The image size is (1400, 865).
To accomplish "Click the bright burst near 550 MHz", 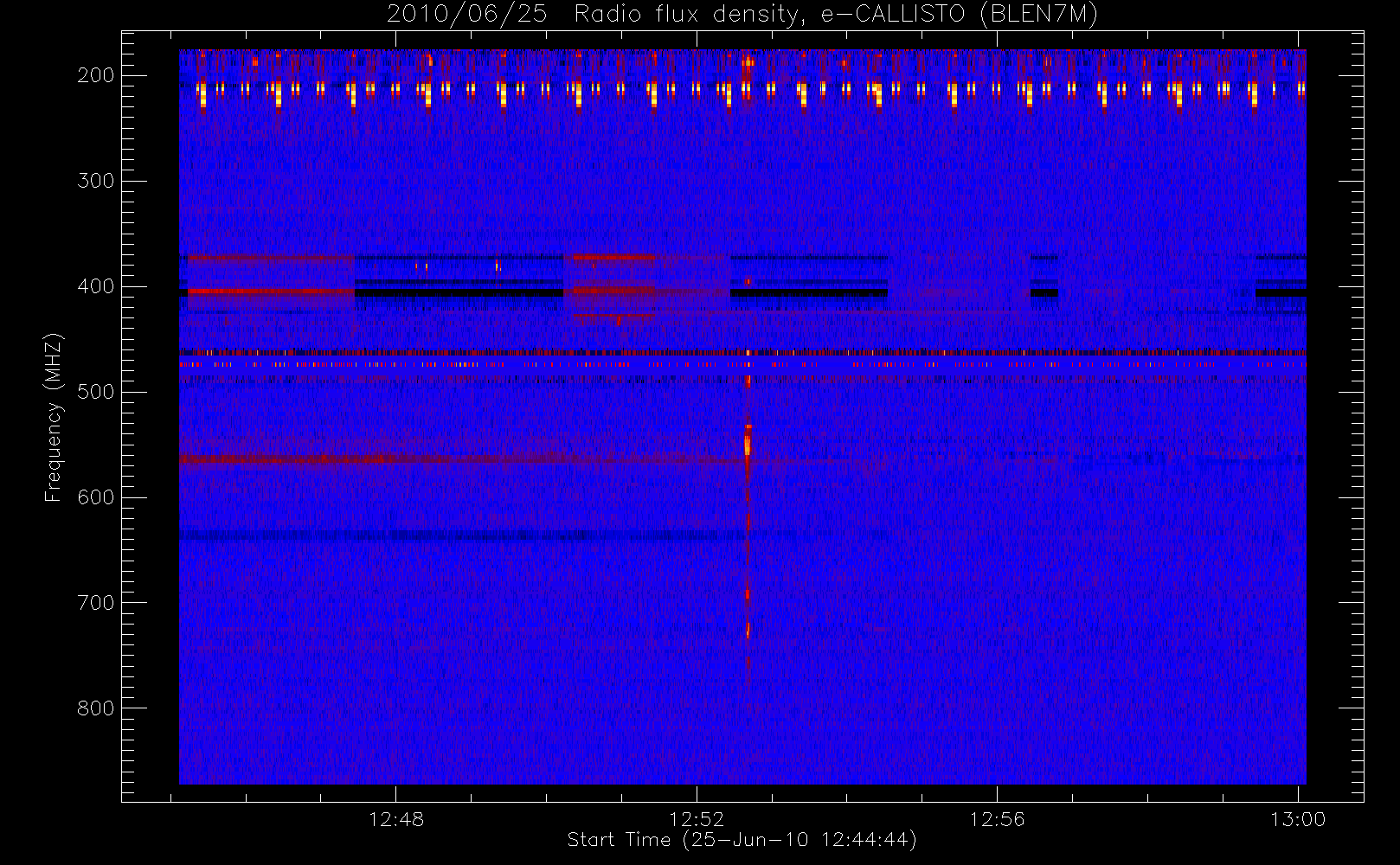I will tap(748, 441).
